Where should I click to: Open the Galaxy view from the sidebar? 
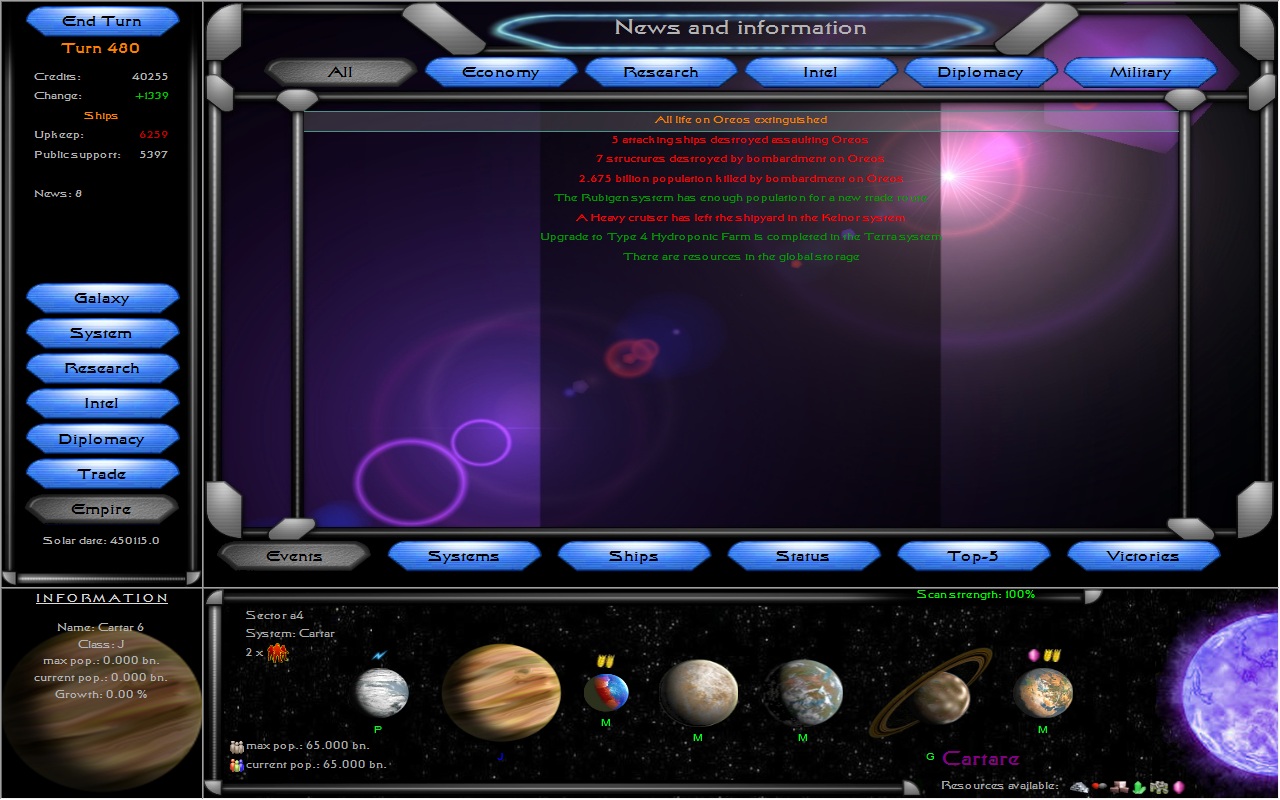102,298
